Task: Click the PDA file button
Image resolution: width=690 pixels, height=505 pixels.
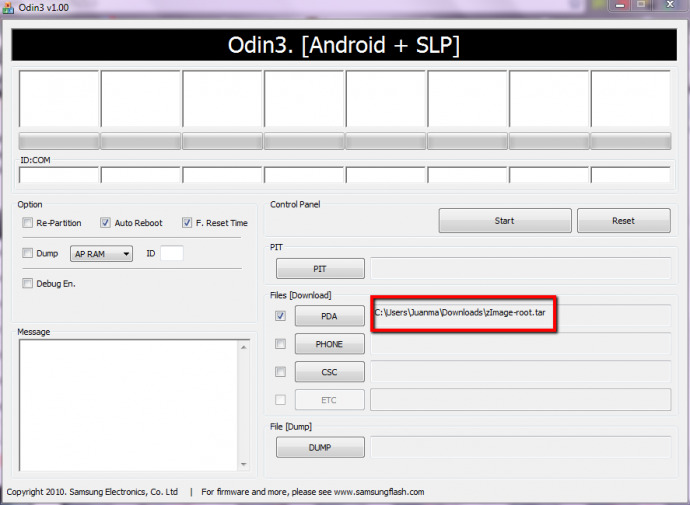Action: (329, 316)
